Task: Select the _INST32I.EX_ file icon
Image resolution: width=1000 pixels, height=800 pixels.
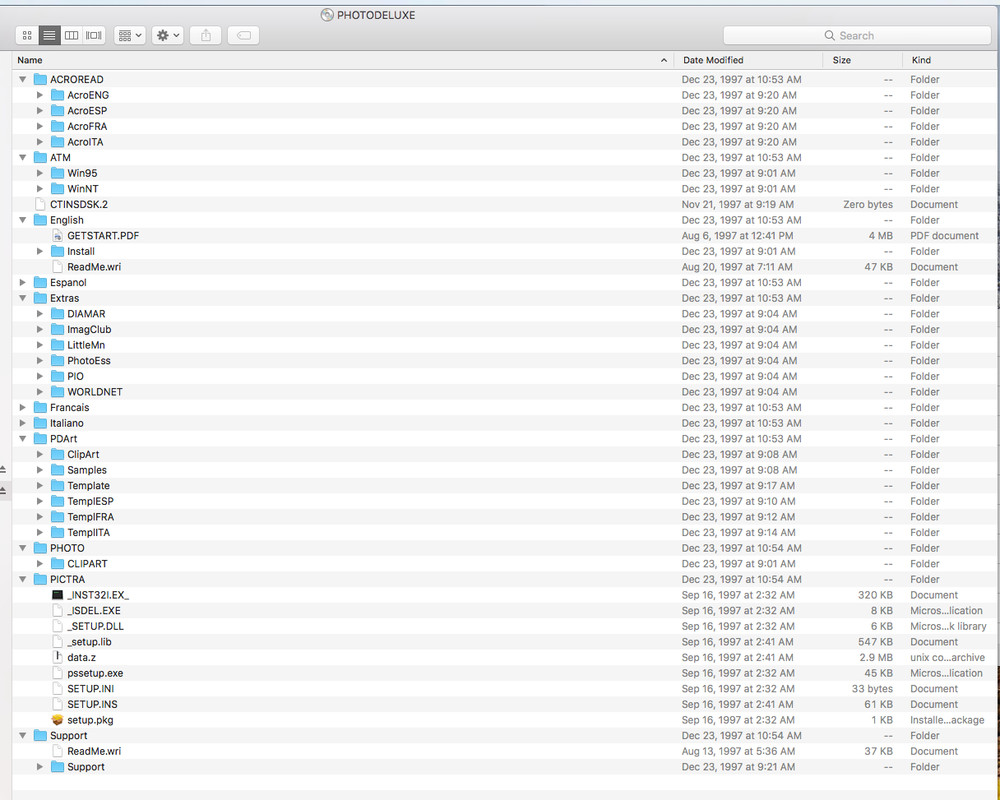Action: (58, 595)
